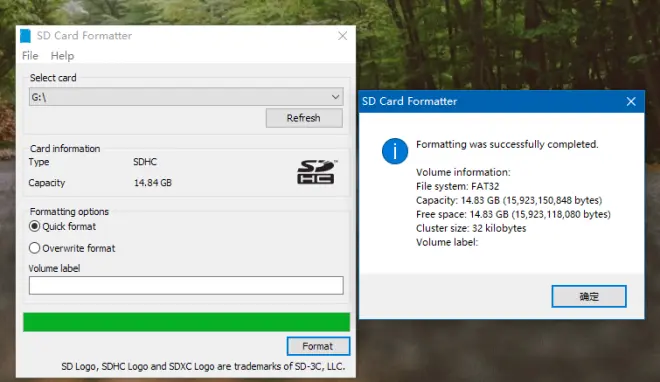Click the Format button
The width and height of the screenshot is (660, 382).
(x=318, y=346)
